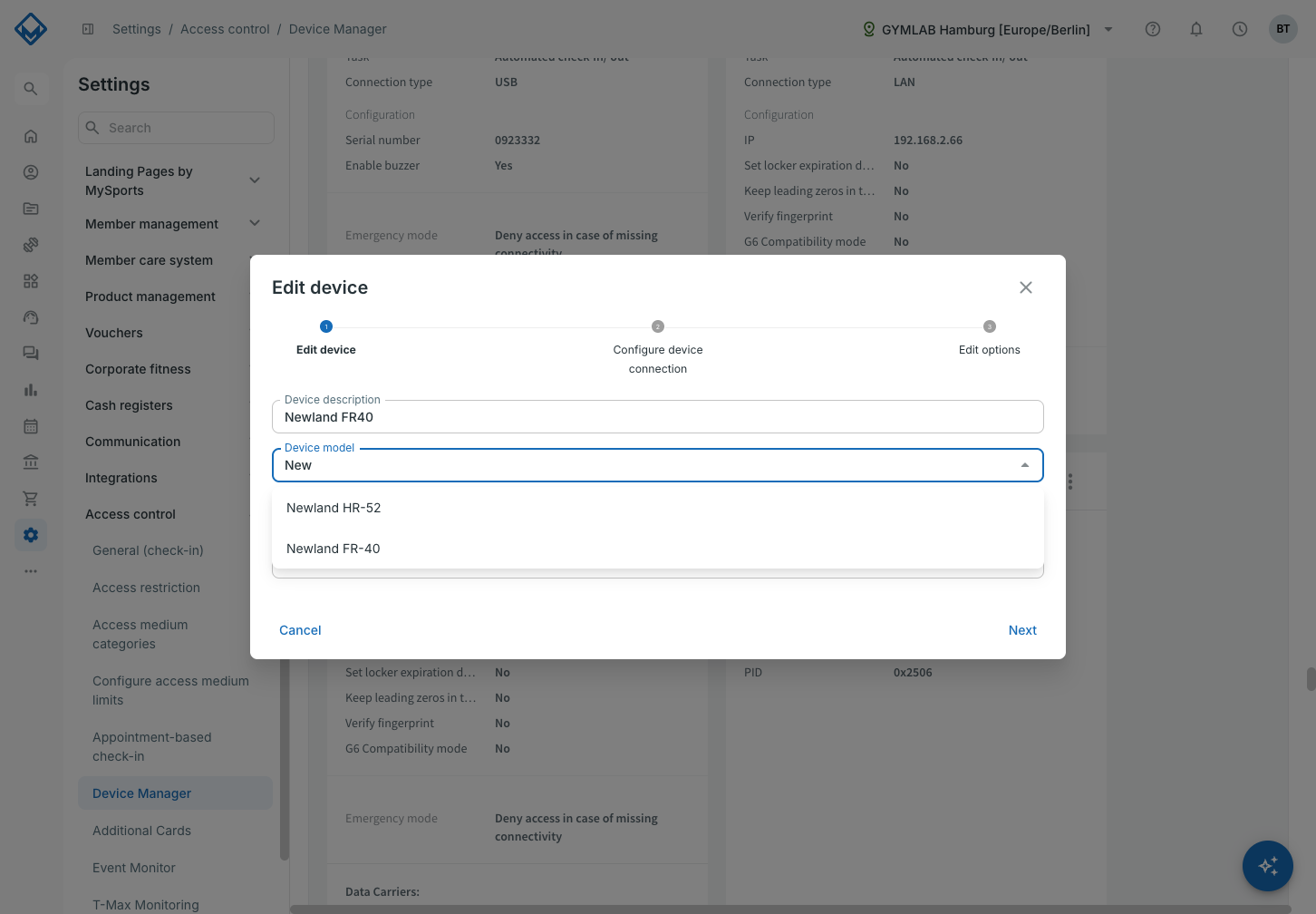Open Event Monitor submenu item
The image size is (1316, 914).
click(x=134, y=868)
